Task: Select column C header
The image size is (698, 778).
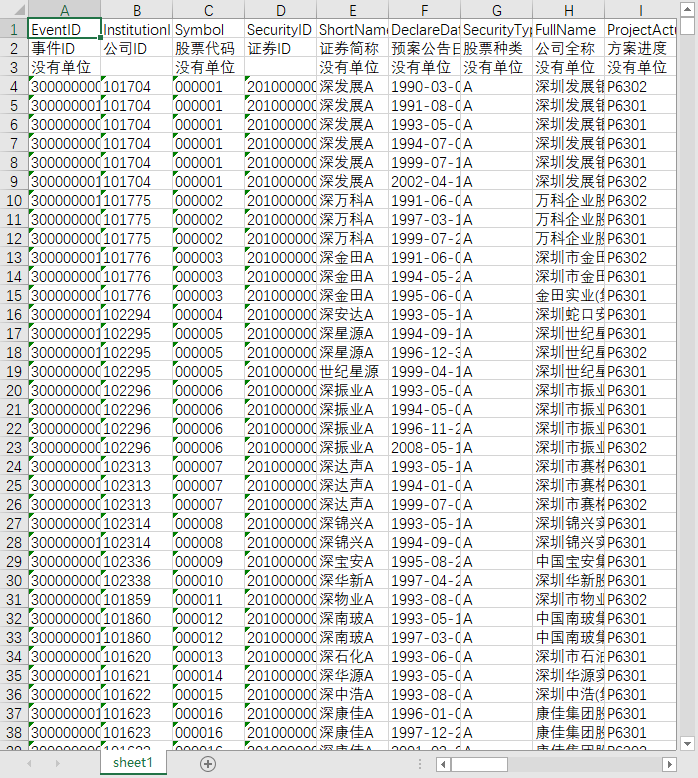Action: click(x=209, y=10)
